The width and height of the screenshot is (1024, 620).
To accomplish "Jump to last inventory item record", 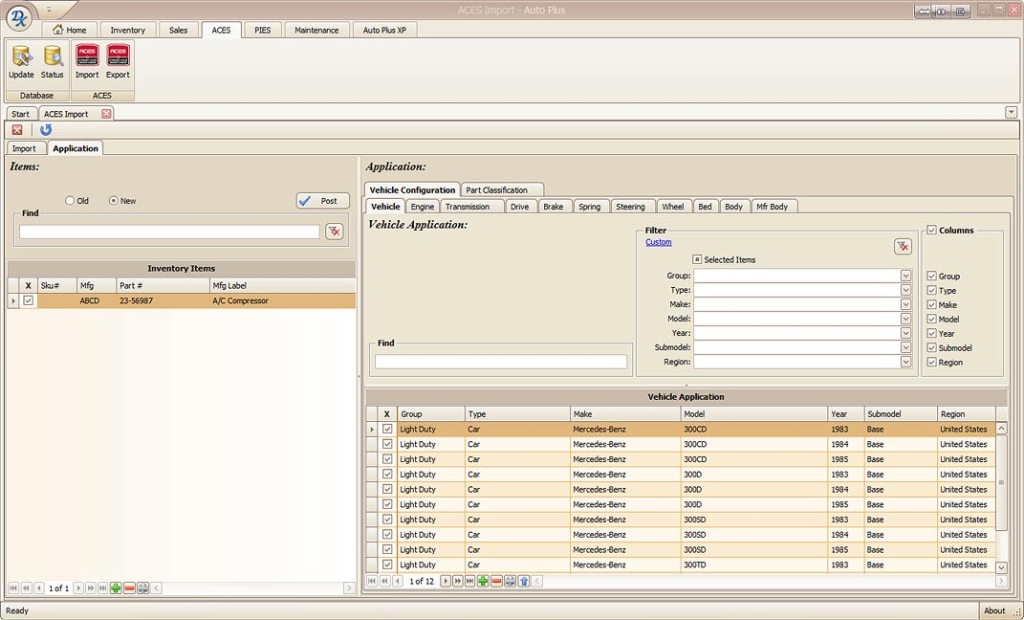I will [103, 588].
